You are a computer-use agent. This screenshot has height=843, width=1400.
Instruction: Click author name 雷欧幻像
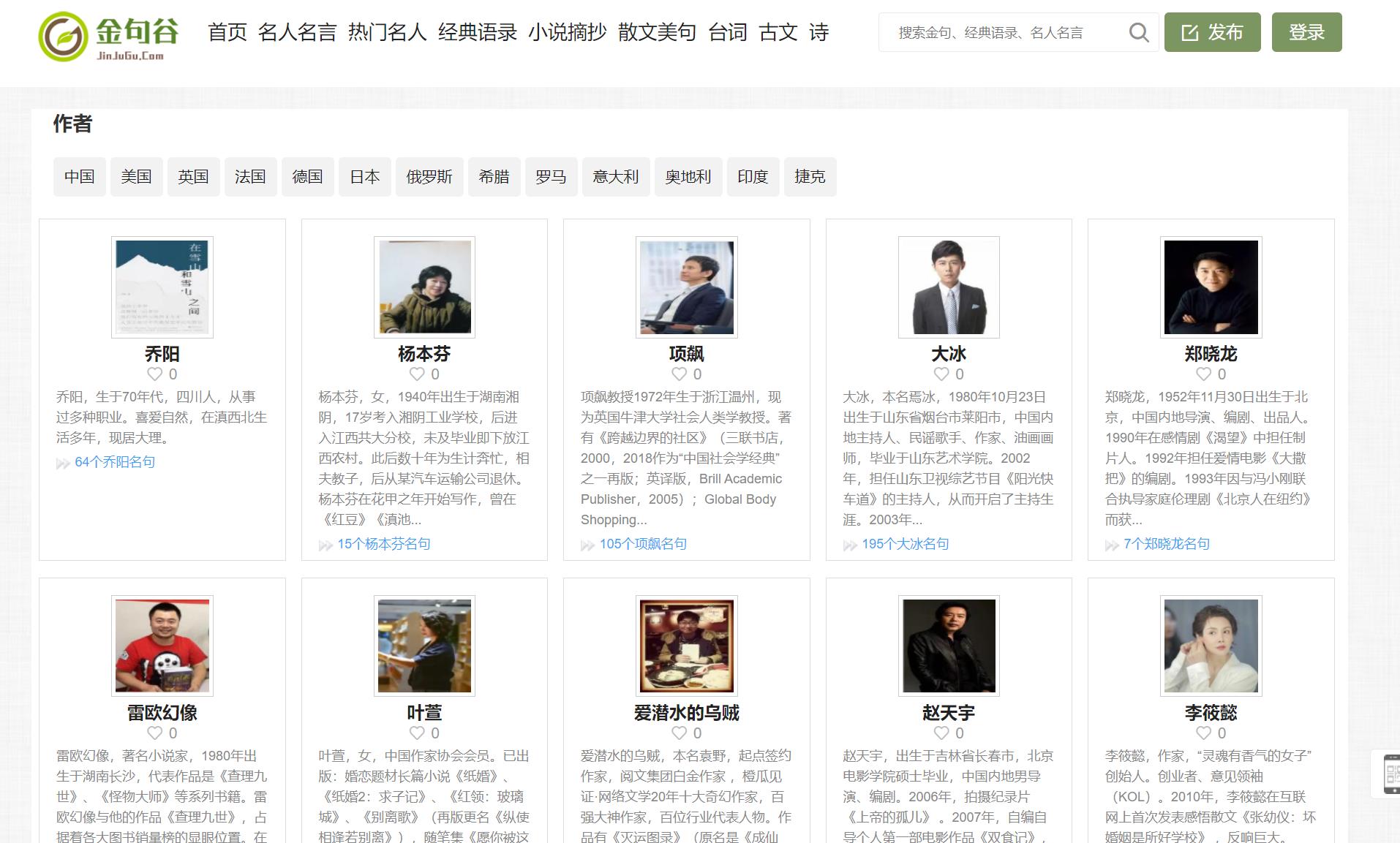point(162,713)
